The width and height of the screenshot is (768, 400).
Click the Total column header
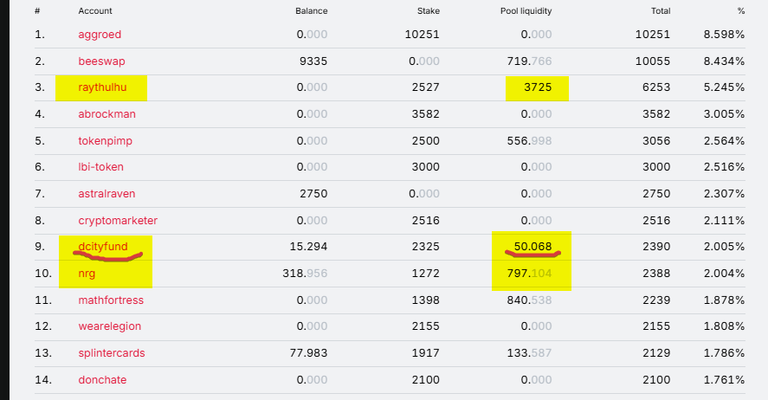[x=660, y=11]
